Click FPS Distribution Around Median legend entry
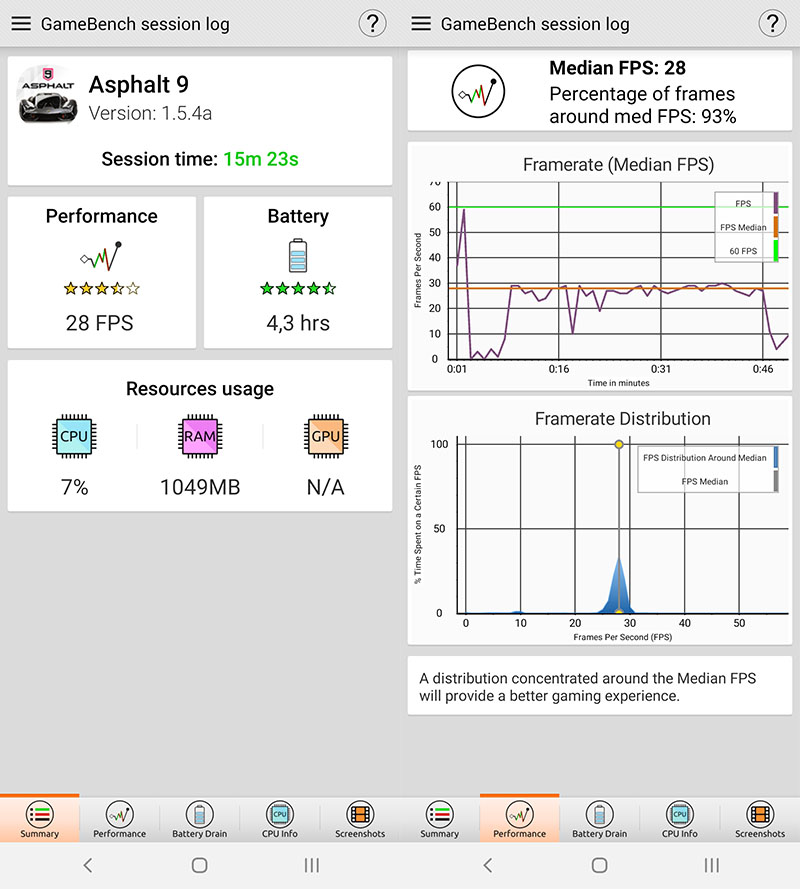 click(x=705, y=458)
